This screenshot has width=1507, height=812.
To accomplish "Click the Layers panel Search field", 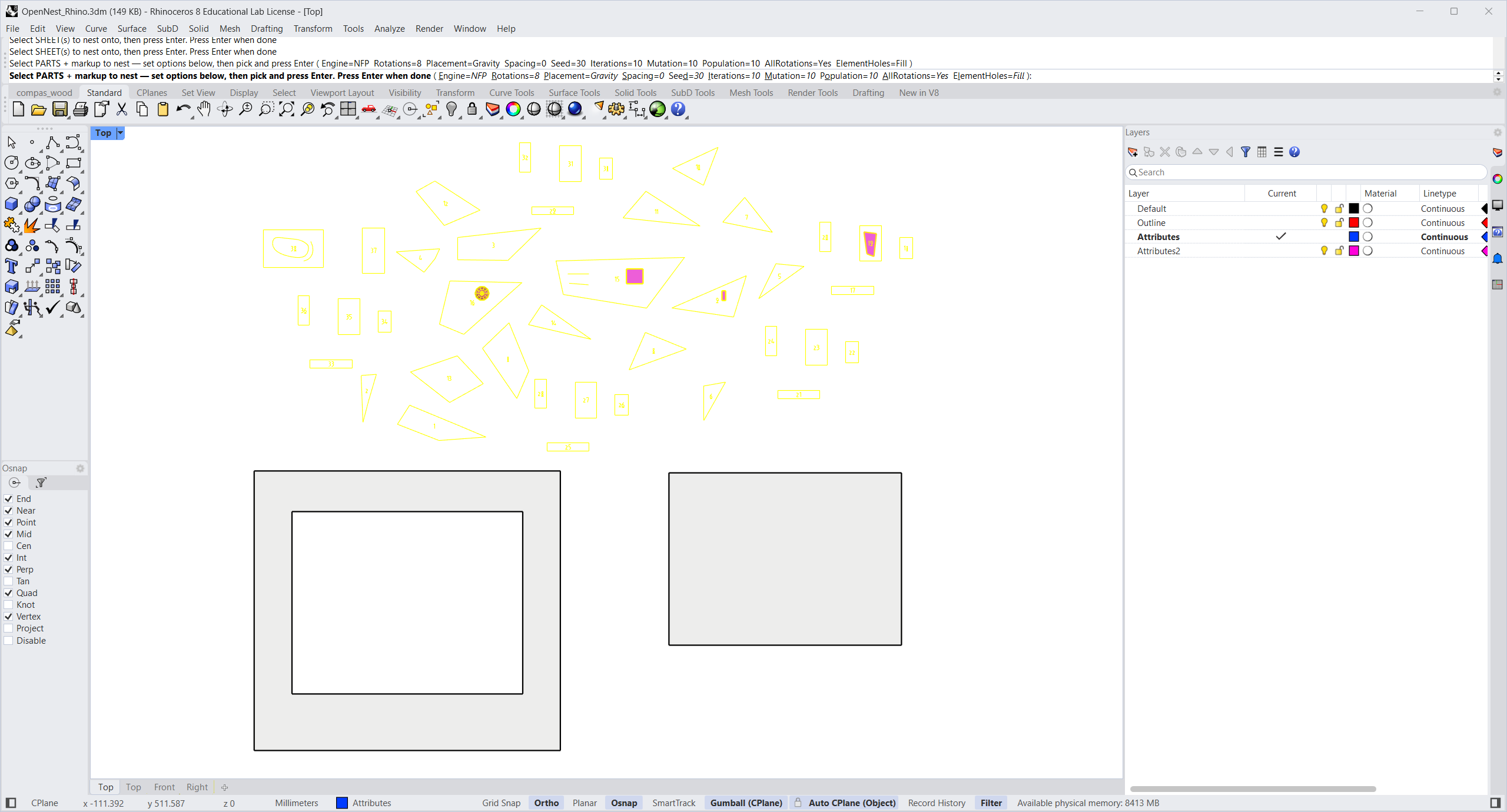I will click(x=1305, y=172).
